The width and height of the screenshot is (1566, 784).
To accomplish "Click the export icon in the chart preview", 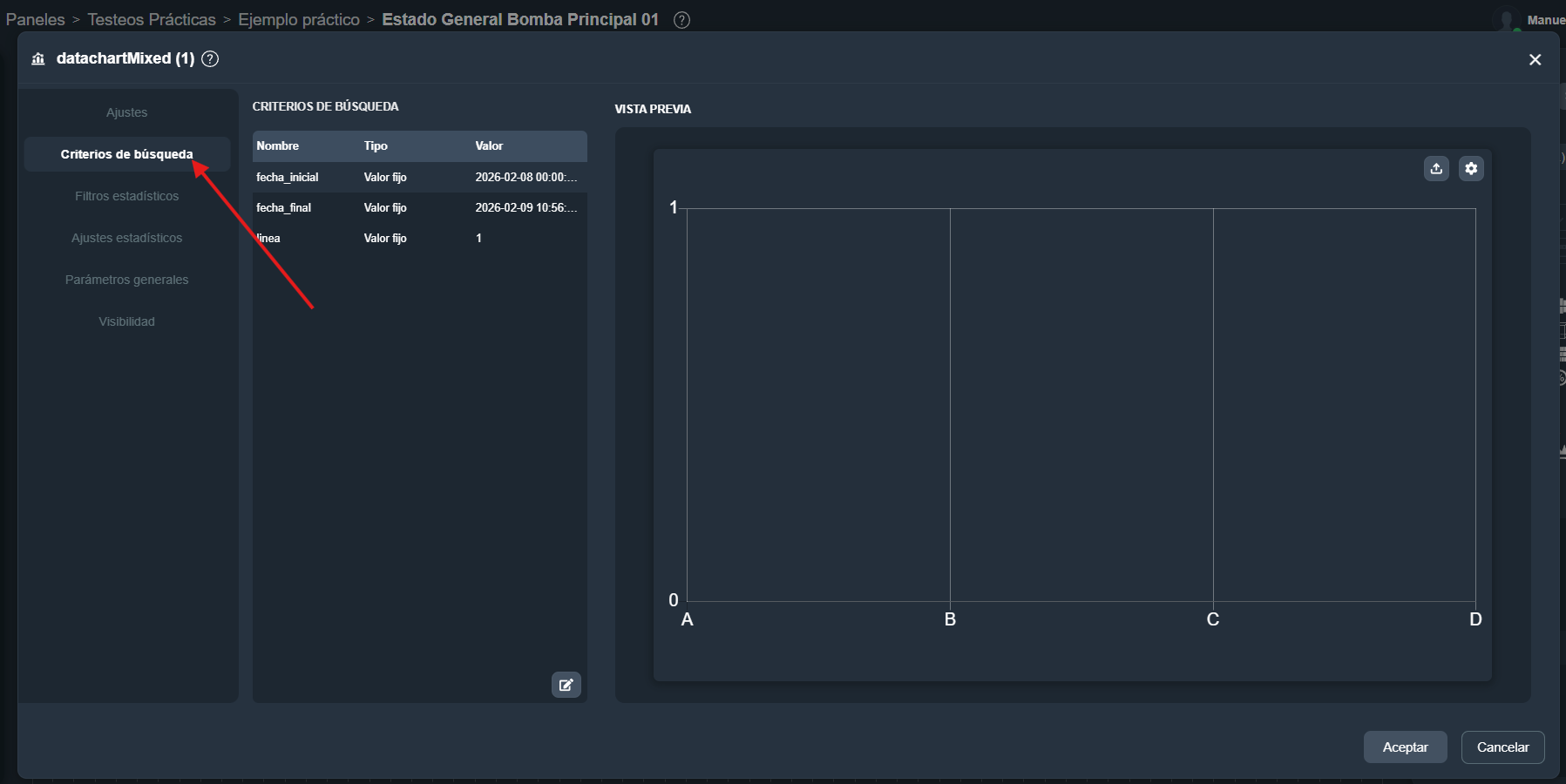I will 1436,169.
